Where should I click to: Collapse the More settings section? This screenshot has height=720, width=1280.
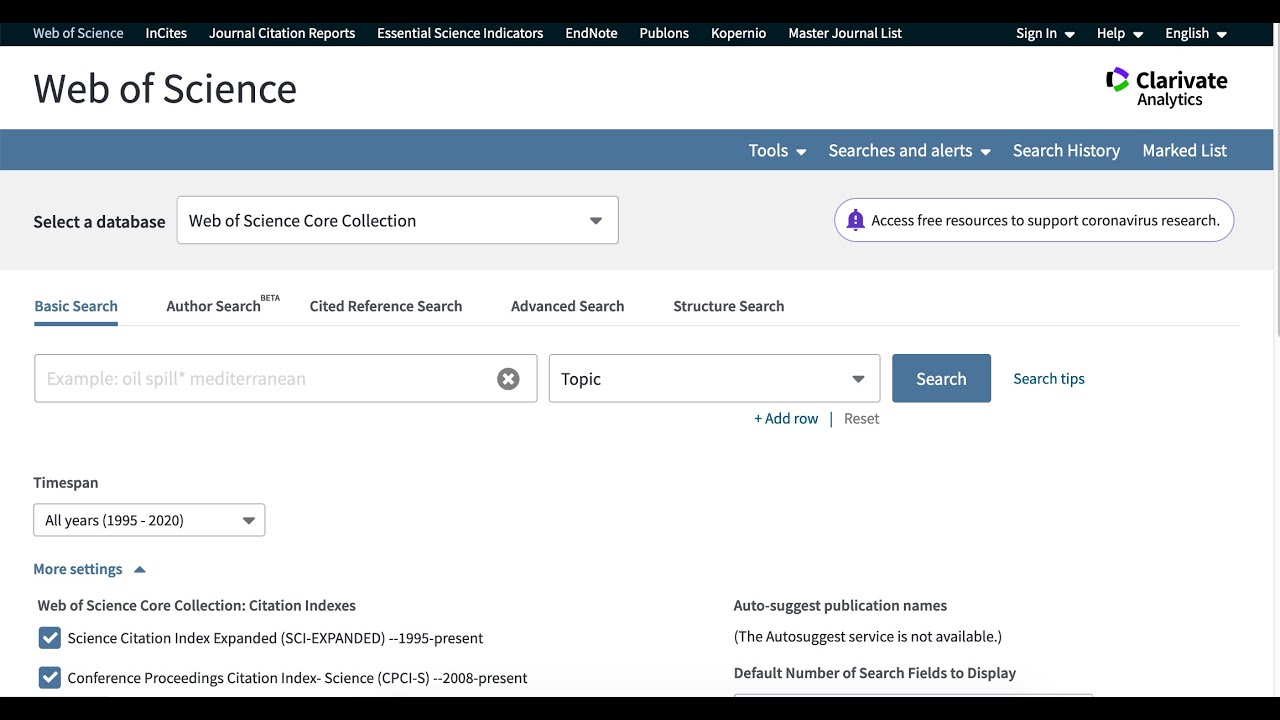pyautogui.click(x=89, y=569)
